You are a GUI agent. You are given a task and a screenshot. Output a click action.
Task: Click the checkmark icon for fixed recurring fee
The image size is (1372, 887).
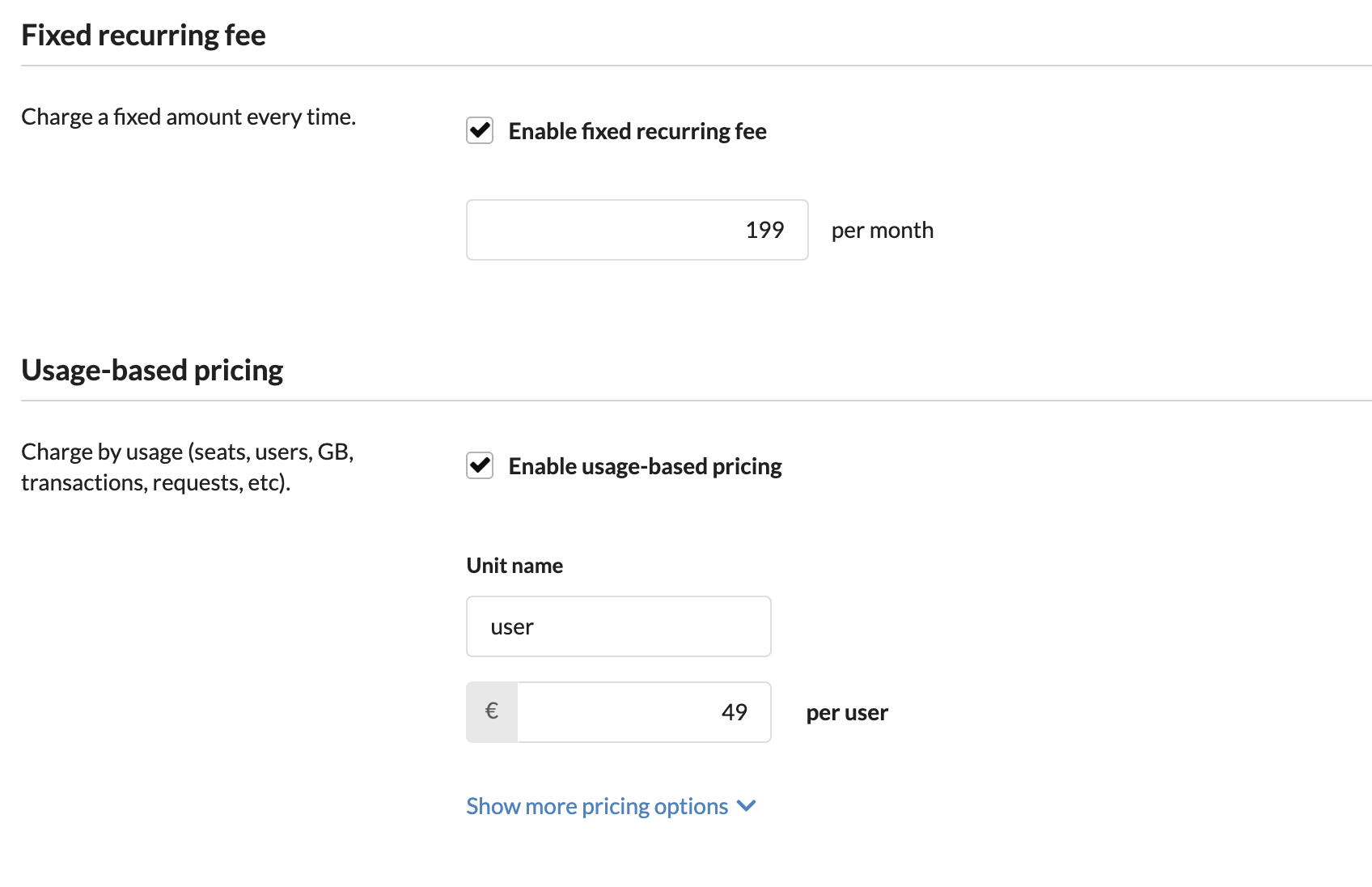tap(480, 130)
